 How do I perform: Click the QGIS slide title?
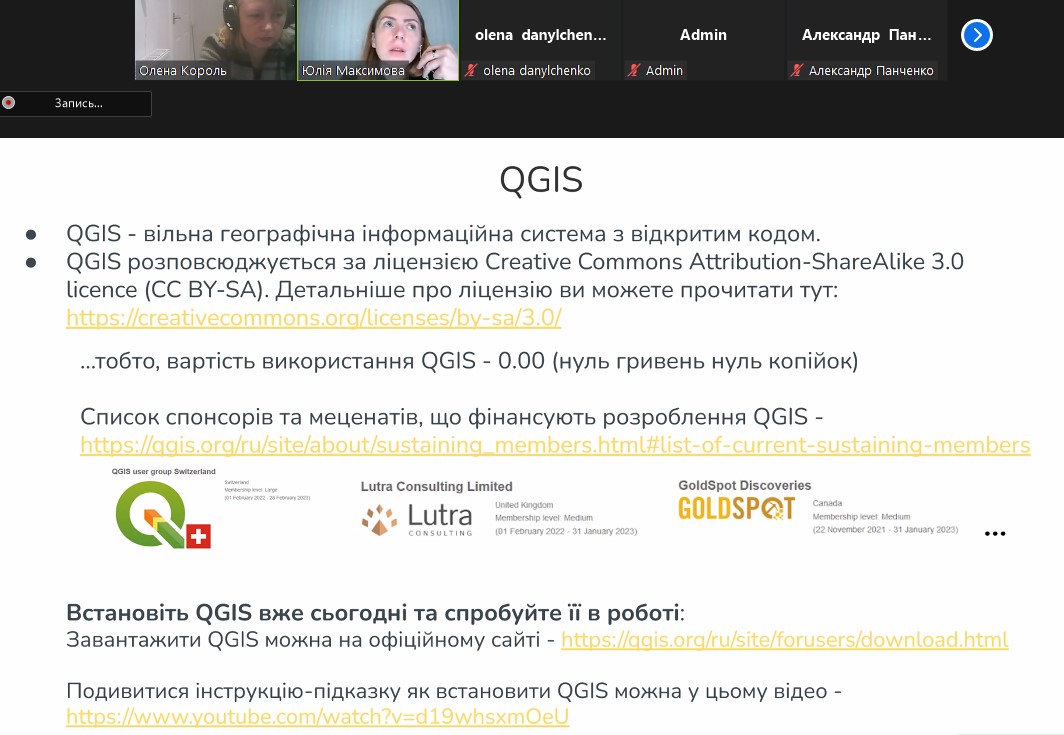tap(541, 180)
